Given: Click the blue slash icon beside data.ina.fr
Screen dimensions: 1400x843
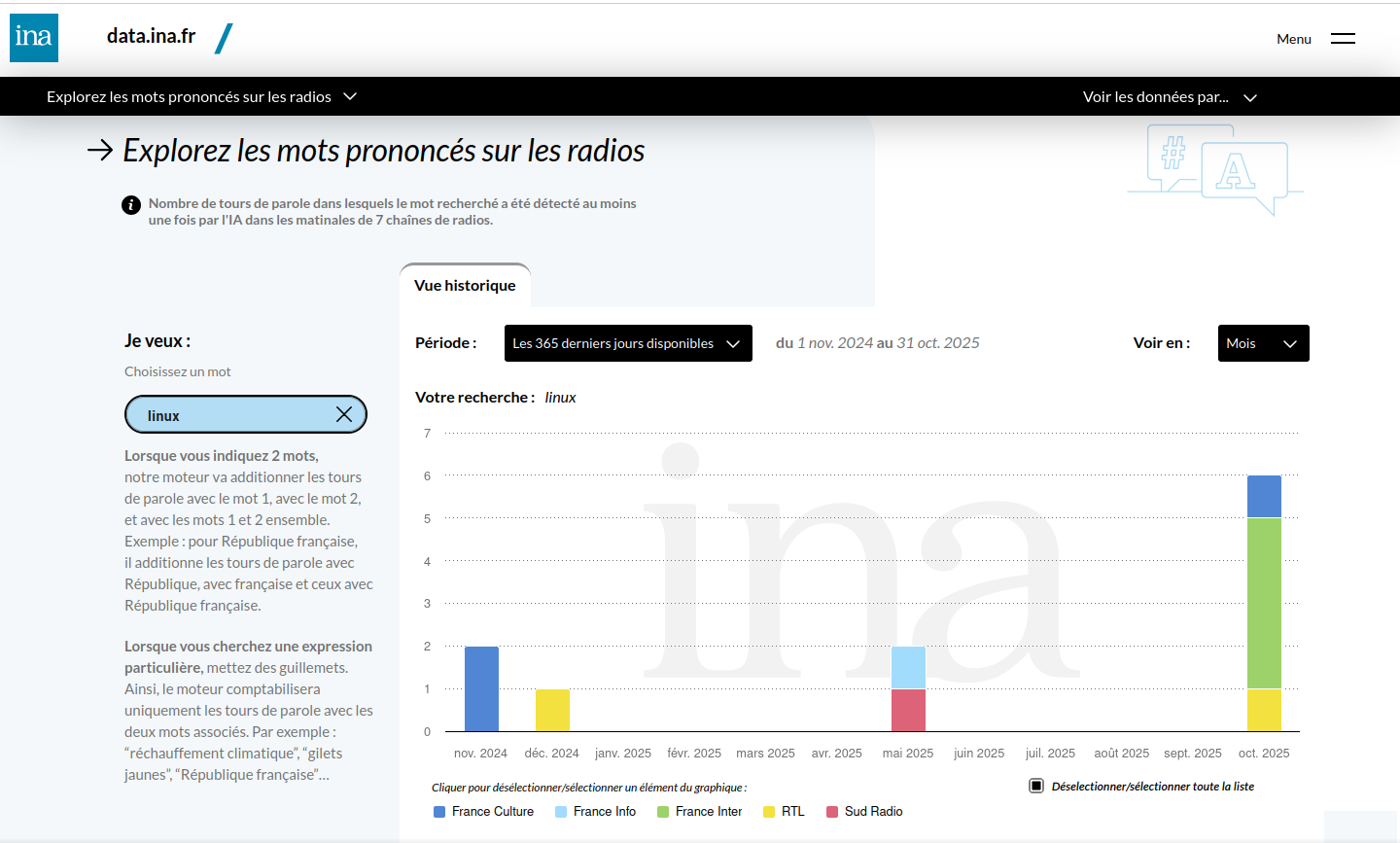Looking at the screenshot, I should (224, 39).
